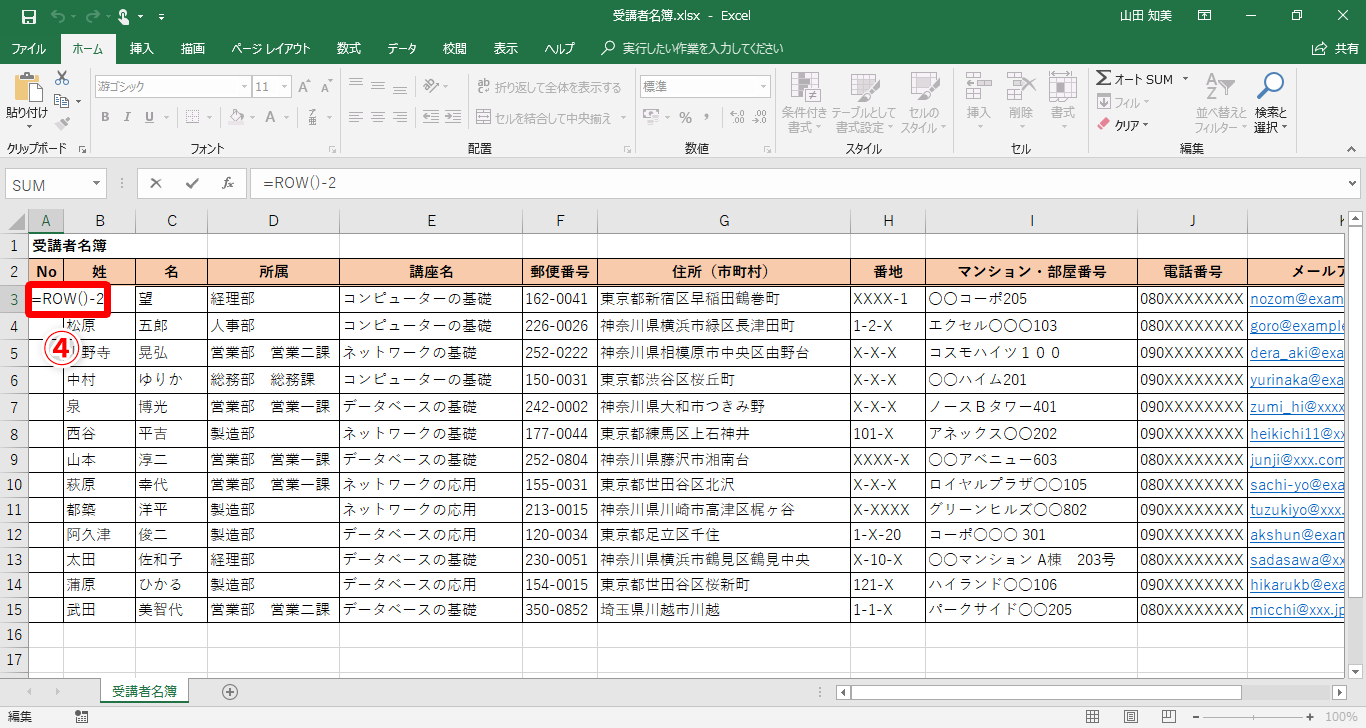1366x728 pixels.
Task: Toggle Wrap Text (折り返して全体を表示する)
Action: click(549, 87)
